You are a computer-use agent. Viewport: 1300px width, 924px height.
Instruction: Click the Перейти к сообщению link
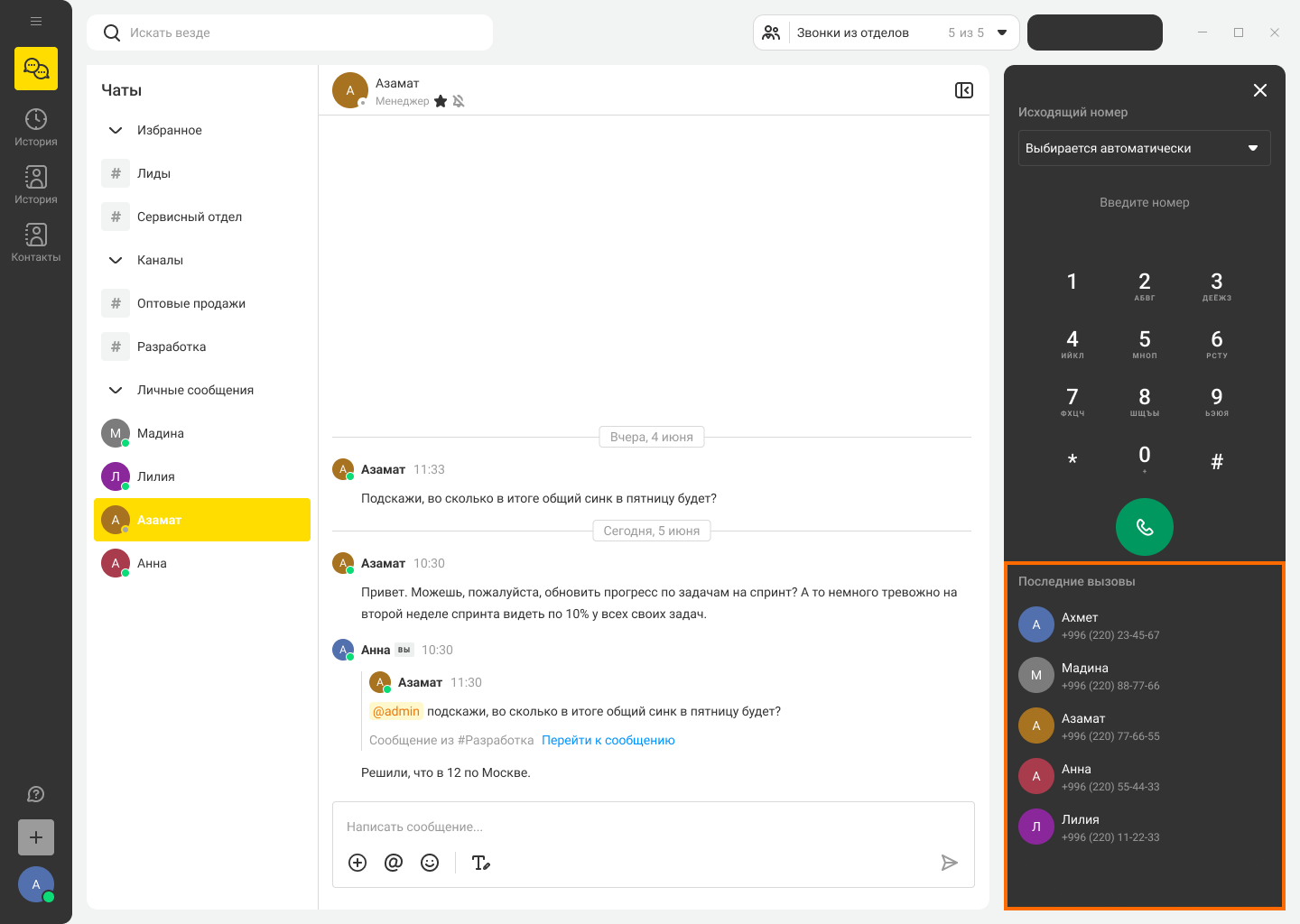pyautogui.click(x=608, y=740)
